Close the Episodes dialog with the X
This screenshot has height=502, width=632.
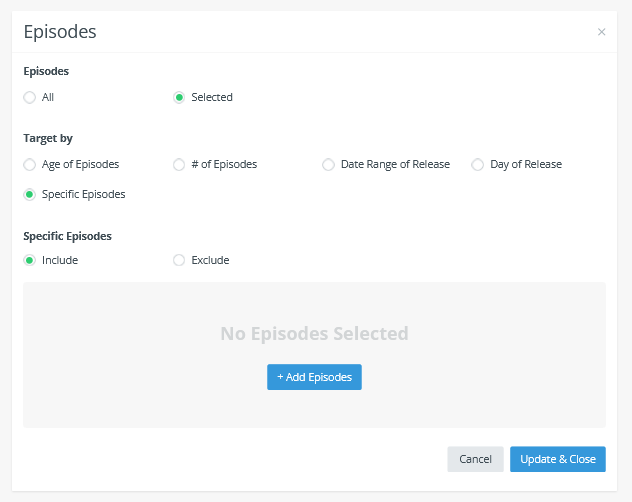pyautogui.click(x=601, y=32)
